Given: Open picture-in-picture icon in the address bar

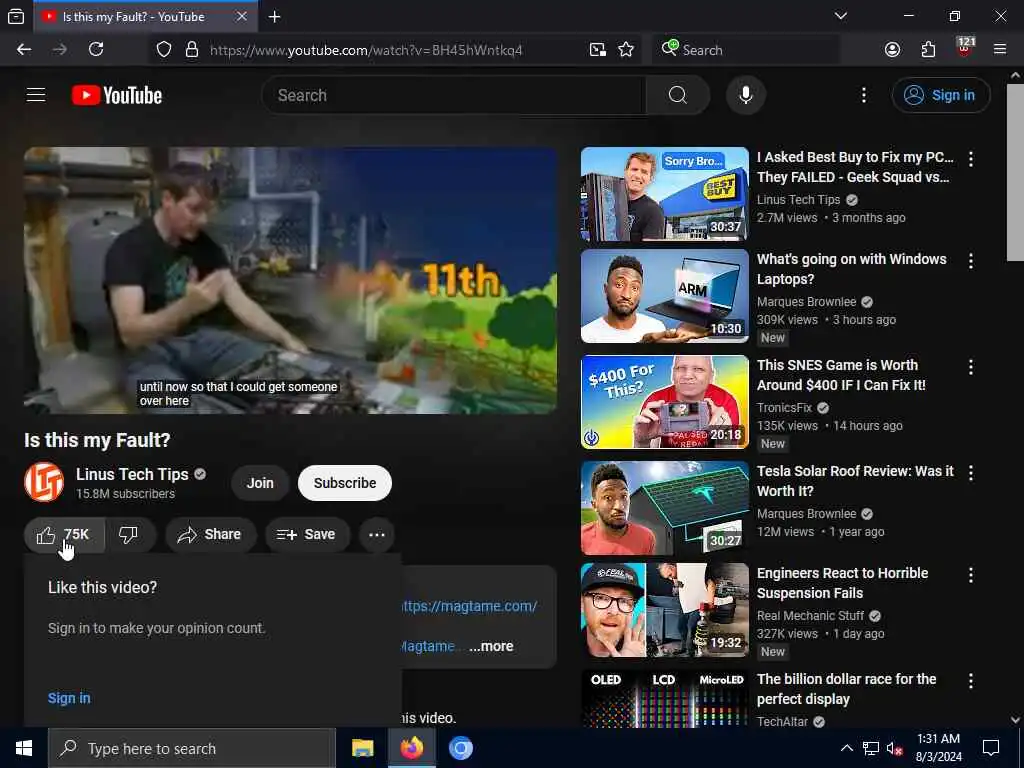Looking at the screenshot, I should (x=598, y=50).
